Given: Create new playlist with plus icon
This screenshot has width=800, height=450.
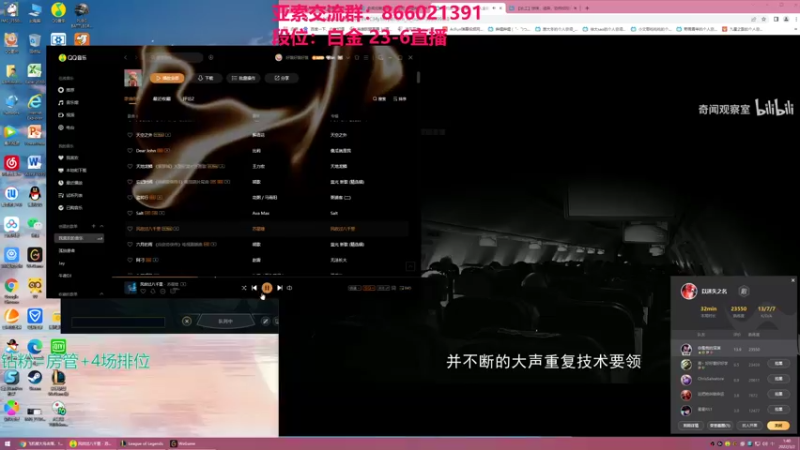Looking at the screenshot, I should point(93,226).
